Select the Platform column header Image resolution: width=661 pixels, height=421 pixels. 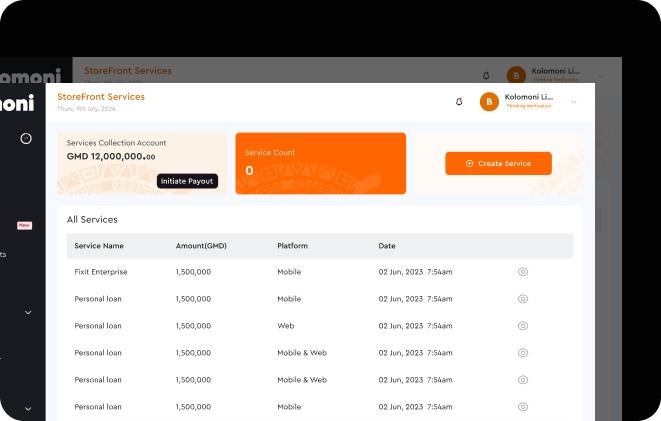[293, 246]
